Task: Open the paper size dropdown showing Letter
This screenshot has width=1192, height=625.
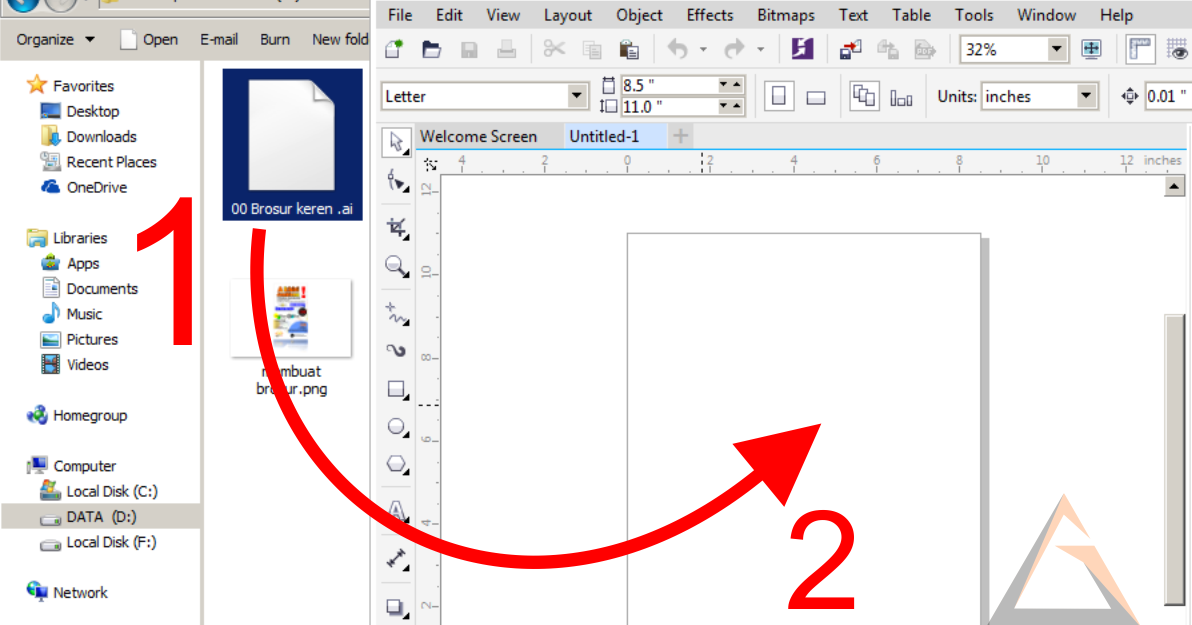Action: click(578, 94)
